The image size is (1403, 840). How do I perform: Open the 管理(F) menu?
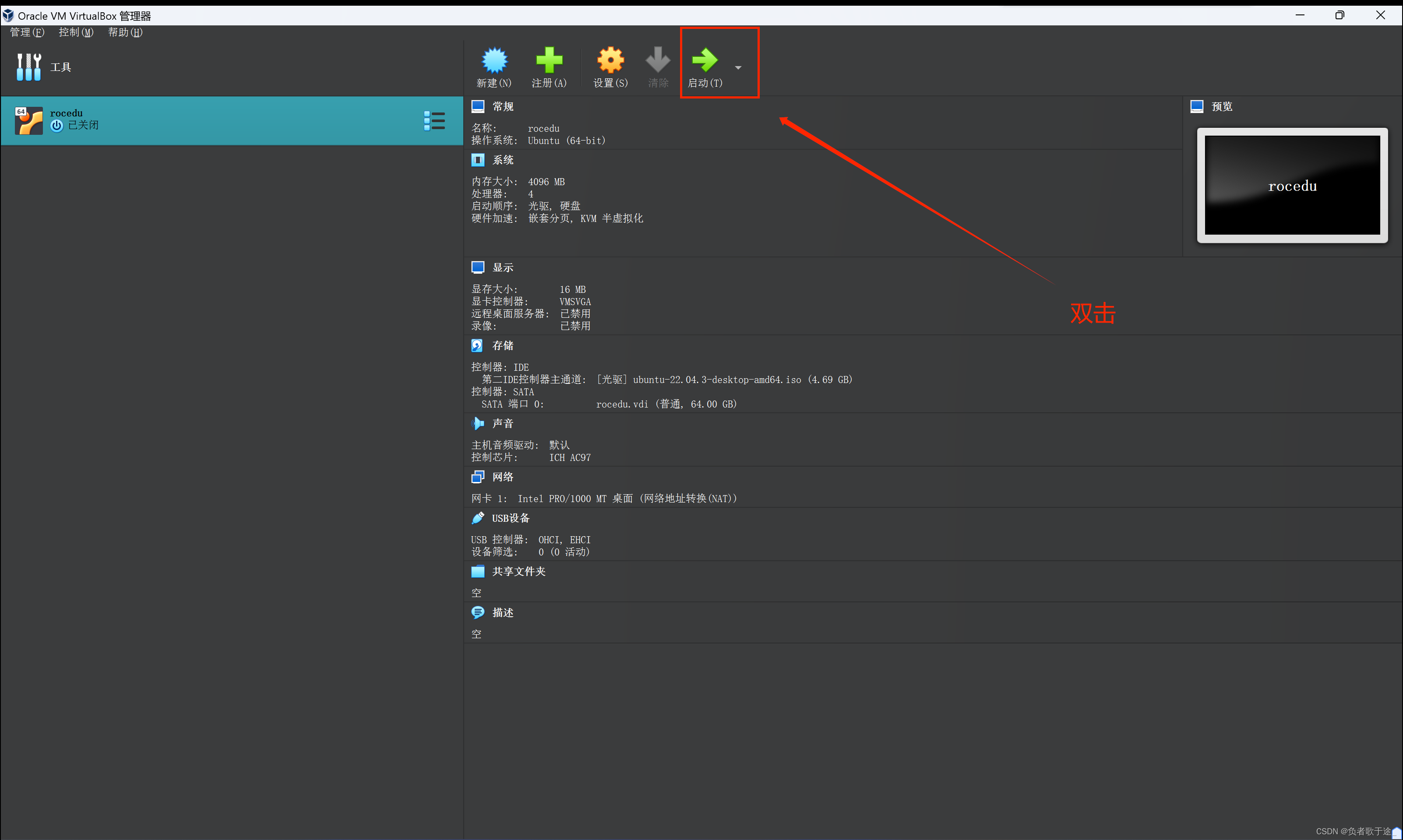point(27,32)
